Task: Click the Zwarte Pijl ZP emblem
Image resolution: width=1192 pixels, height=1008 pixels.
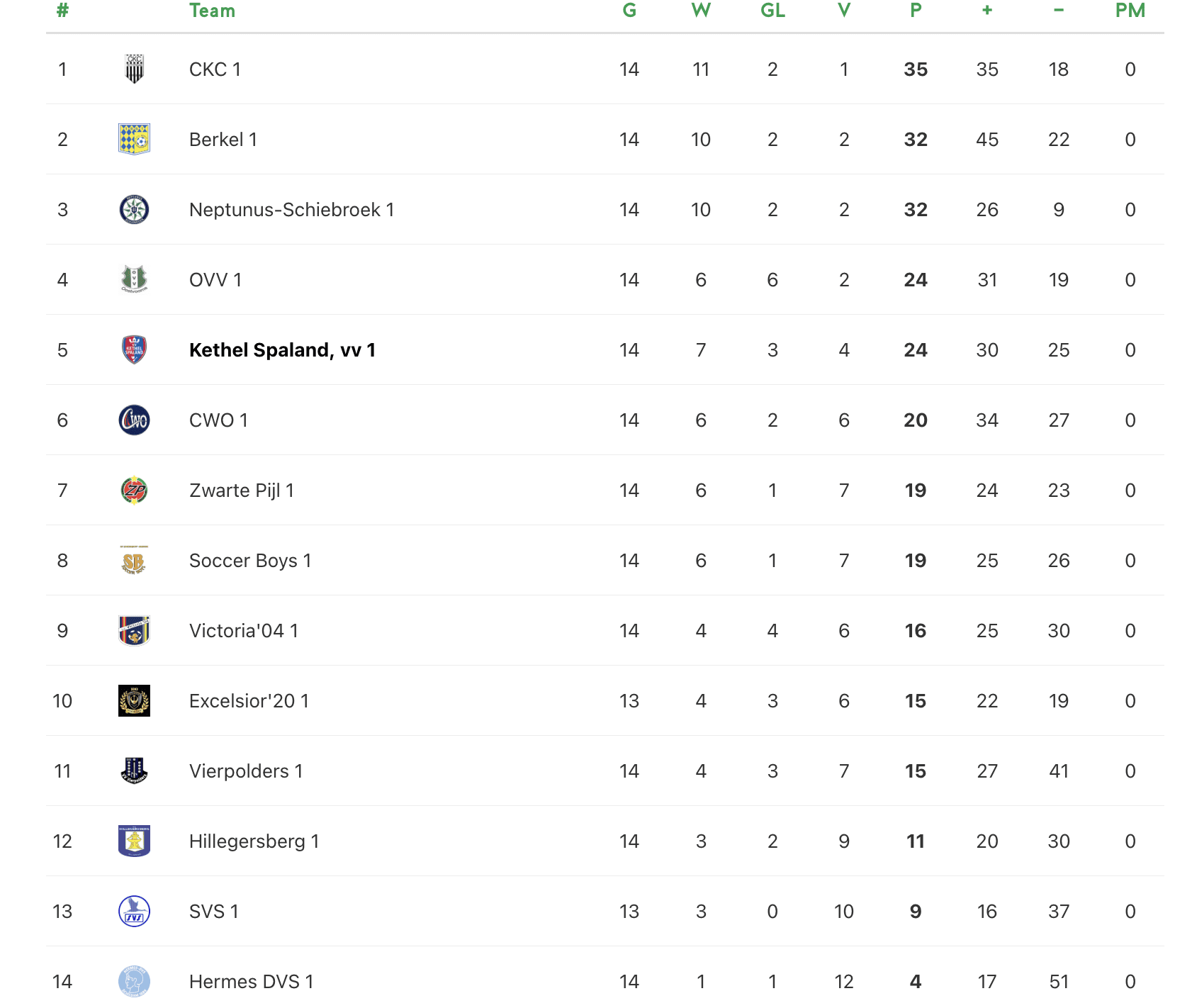Action: click(134, 490)
